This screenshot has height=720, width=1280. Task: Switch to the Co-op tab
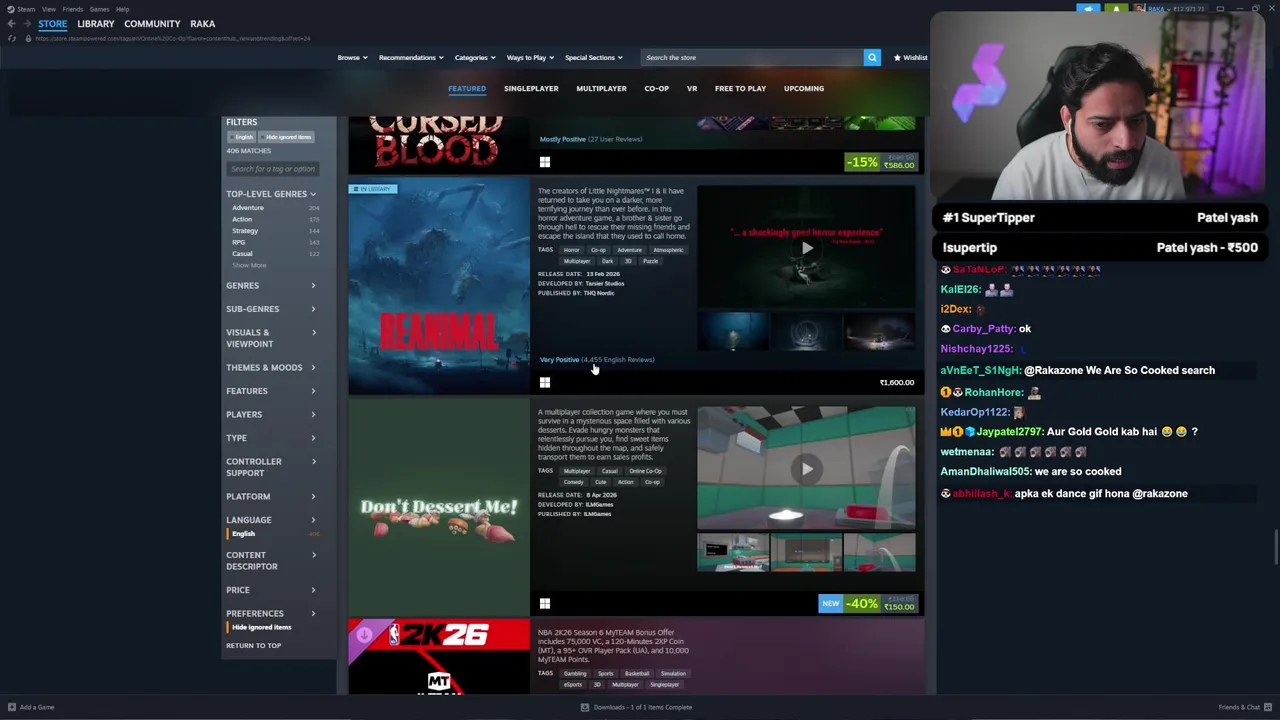(x=656, y=88)
